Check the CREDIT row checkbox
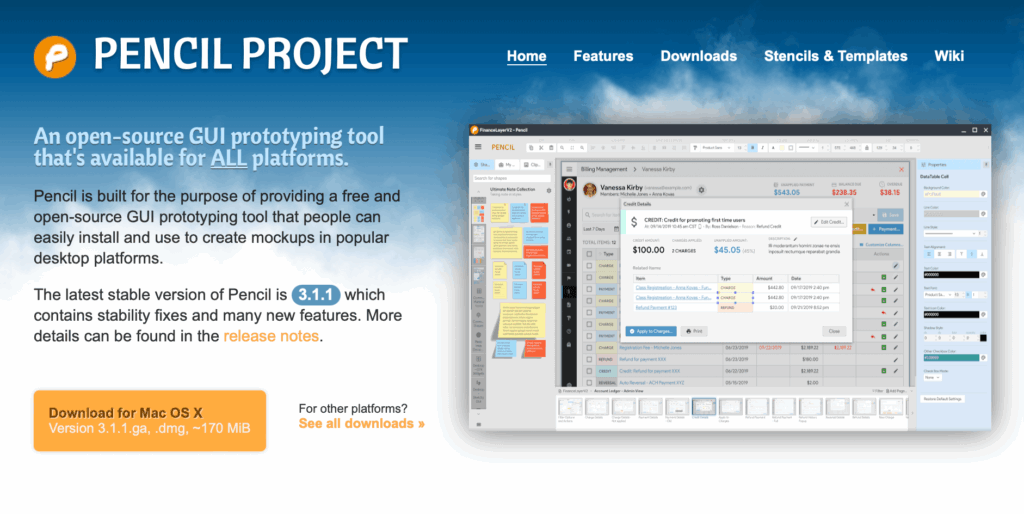The width and height of the screenshot is (1024, 514). pyautogui.click(x=589, y=372)
